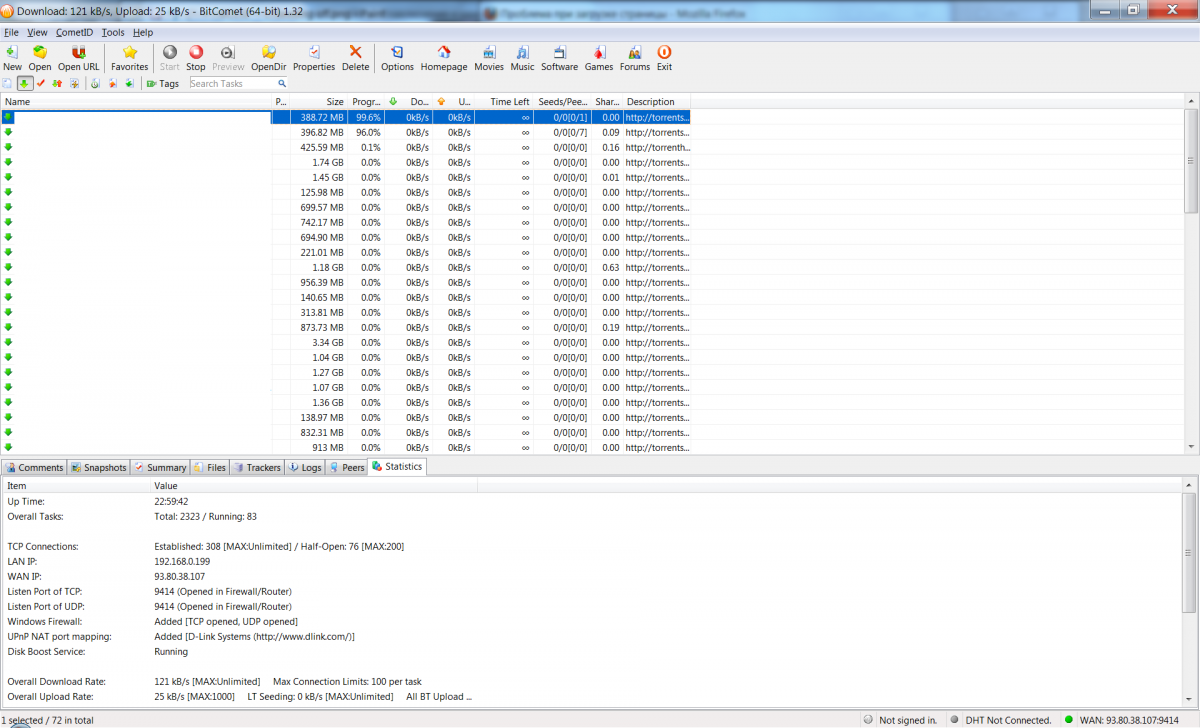The width and height of the screenshot is (1200, 728).
Task: Switch to the Comments tab
Action: click(35, 467)
